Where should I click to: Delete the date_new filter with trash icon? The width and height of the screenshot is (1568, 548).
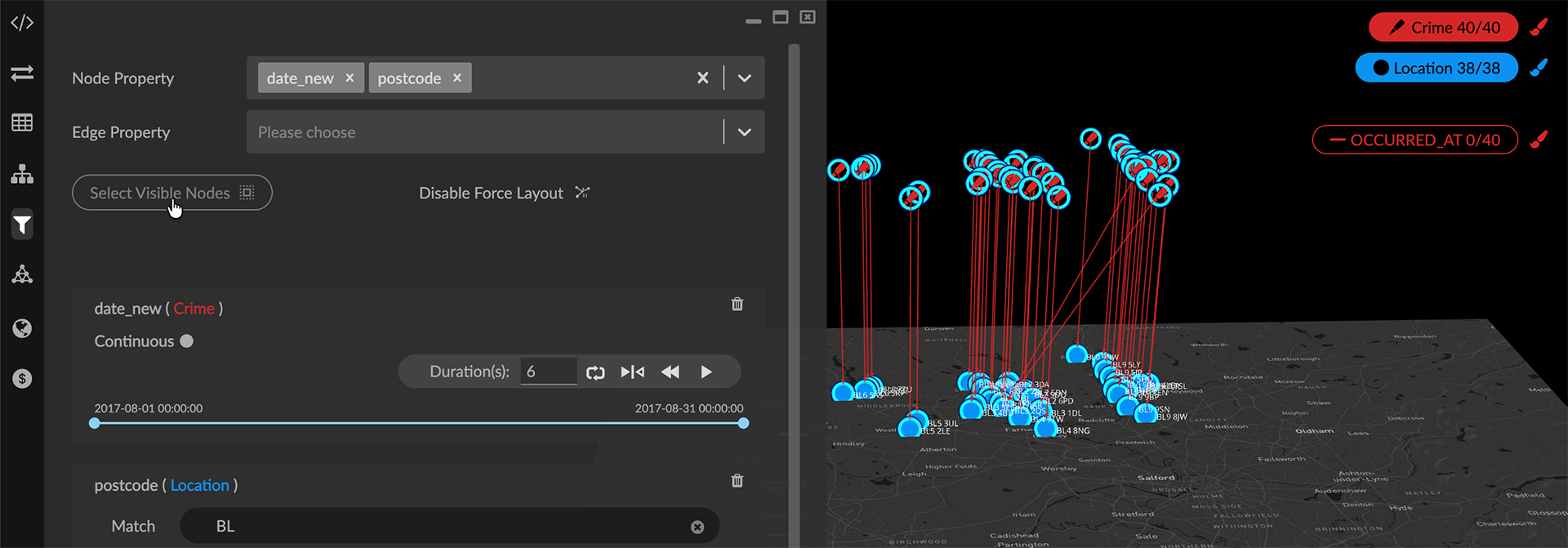point(737,305)
